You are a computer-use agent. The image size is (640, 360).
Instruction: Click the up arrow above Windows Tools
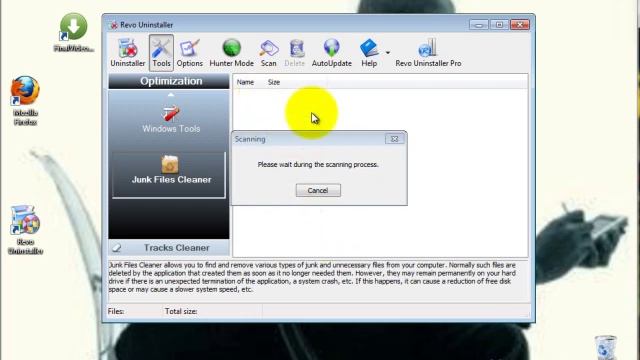click(x=171, y=95)
